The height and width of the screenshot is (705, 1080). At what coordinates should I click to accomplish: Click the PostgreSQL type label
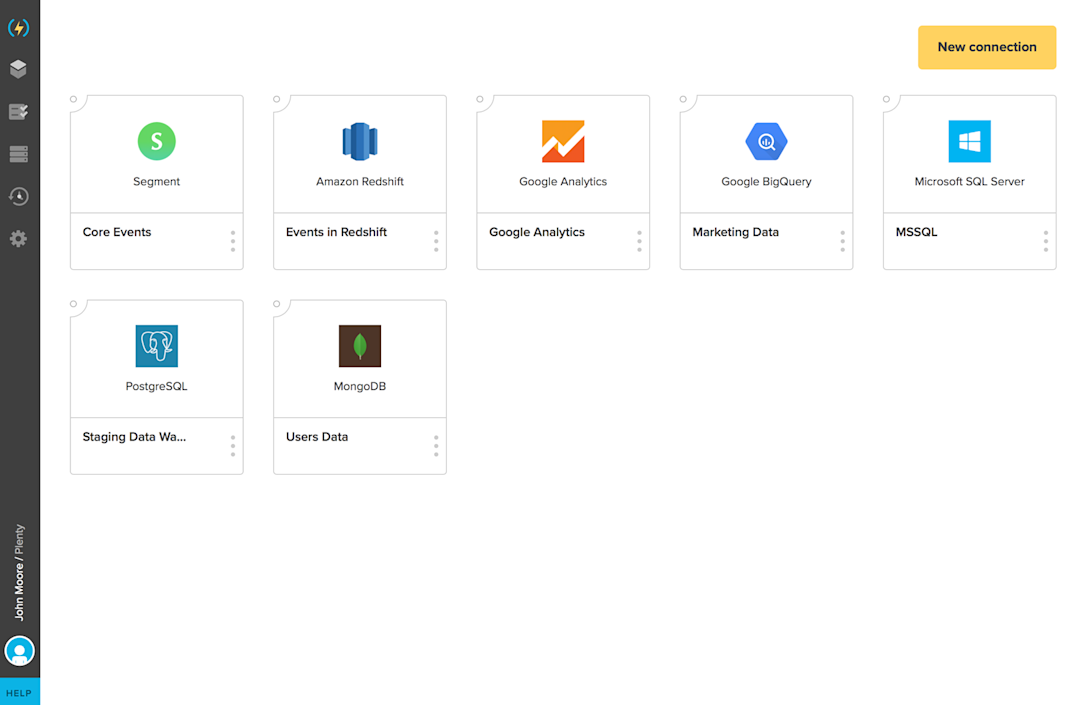[x=156, y=386]
